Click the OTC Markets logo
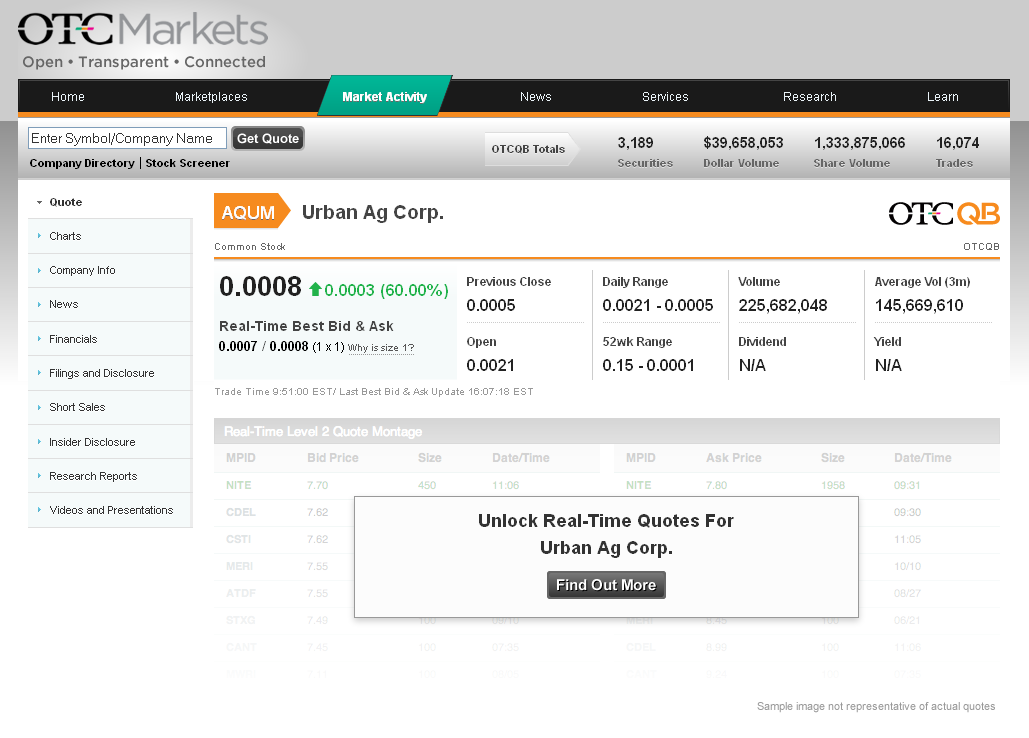The width and height of the screenshot is (1029, 738). (142, 39)
